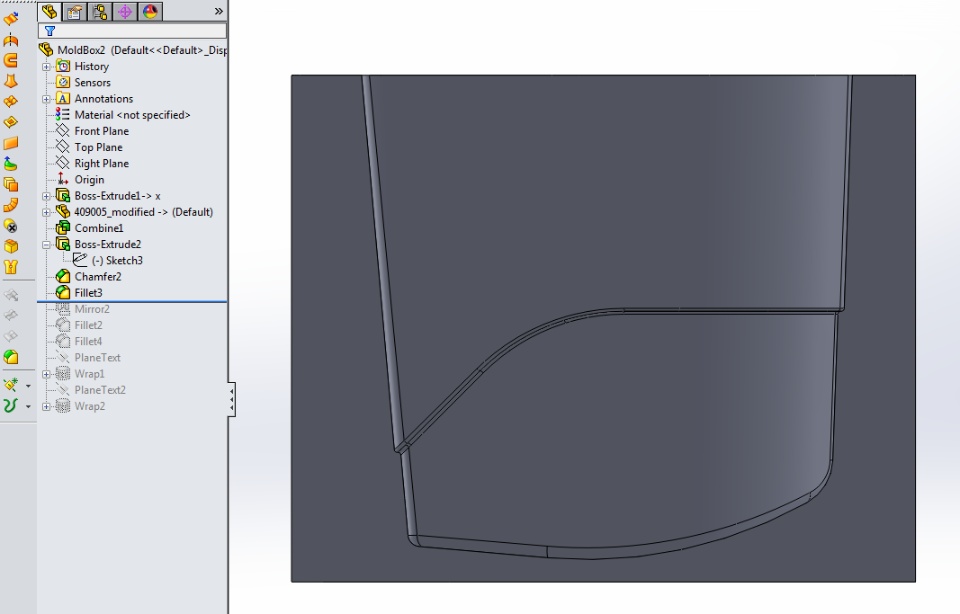Expand the Boss-Extrude1 feature

[47, 197]
